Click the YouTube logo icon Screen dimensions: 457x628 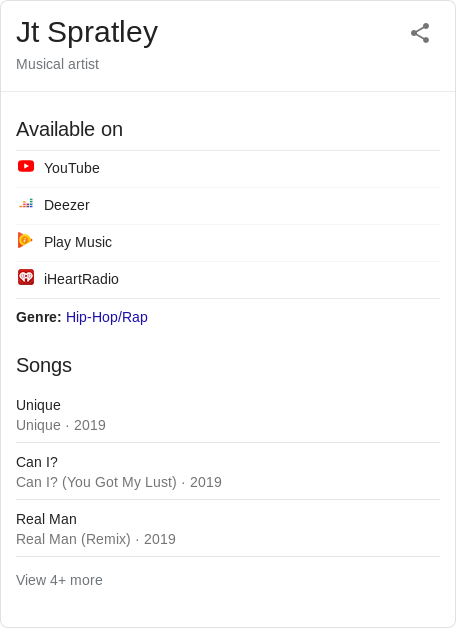point(26,166)
